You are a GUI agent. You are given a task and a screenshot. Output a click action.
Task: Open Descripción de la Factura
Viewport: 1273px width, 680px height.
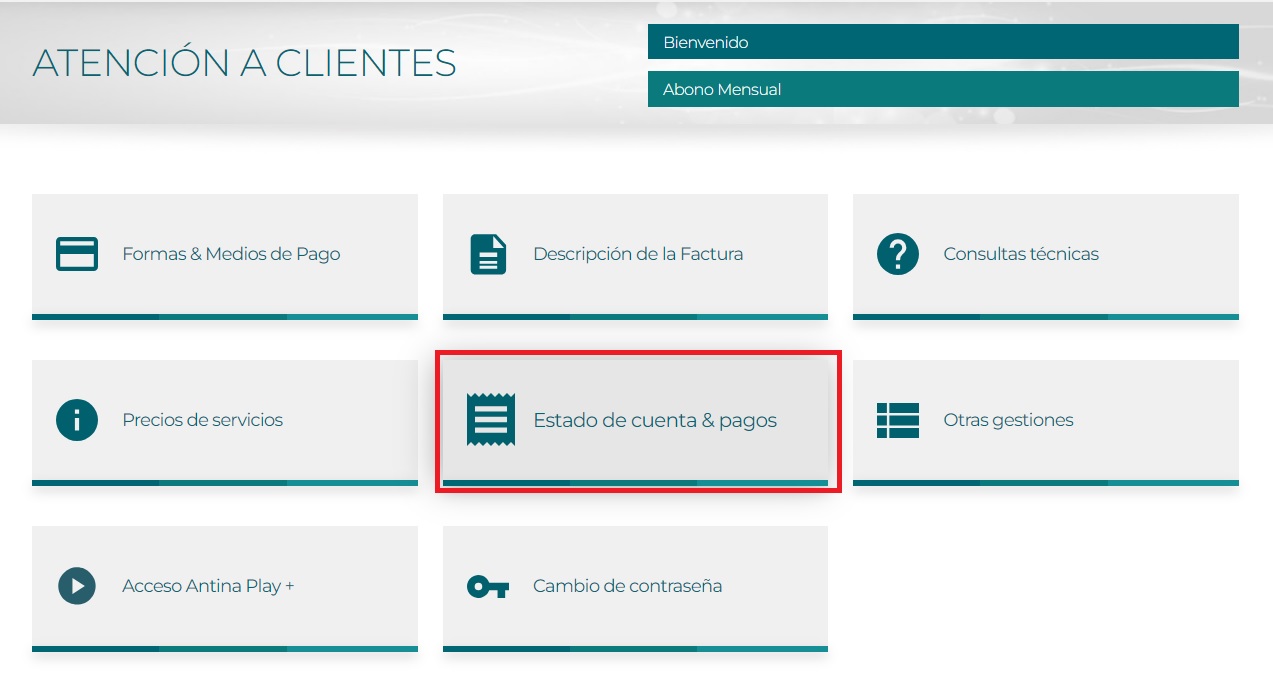pyautogui.click(x=638, y=254)
